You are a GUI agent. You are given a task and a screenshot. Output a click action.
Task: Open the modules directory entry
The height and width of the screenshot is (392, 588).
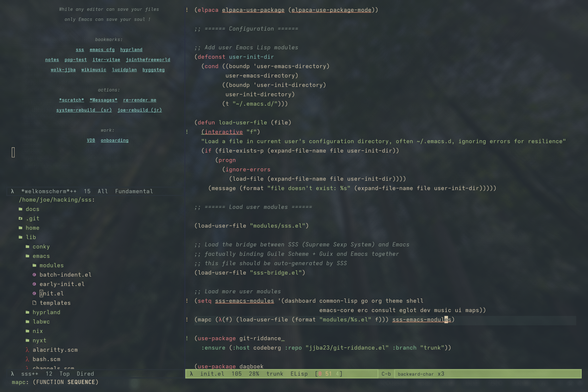coord(51,265)
